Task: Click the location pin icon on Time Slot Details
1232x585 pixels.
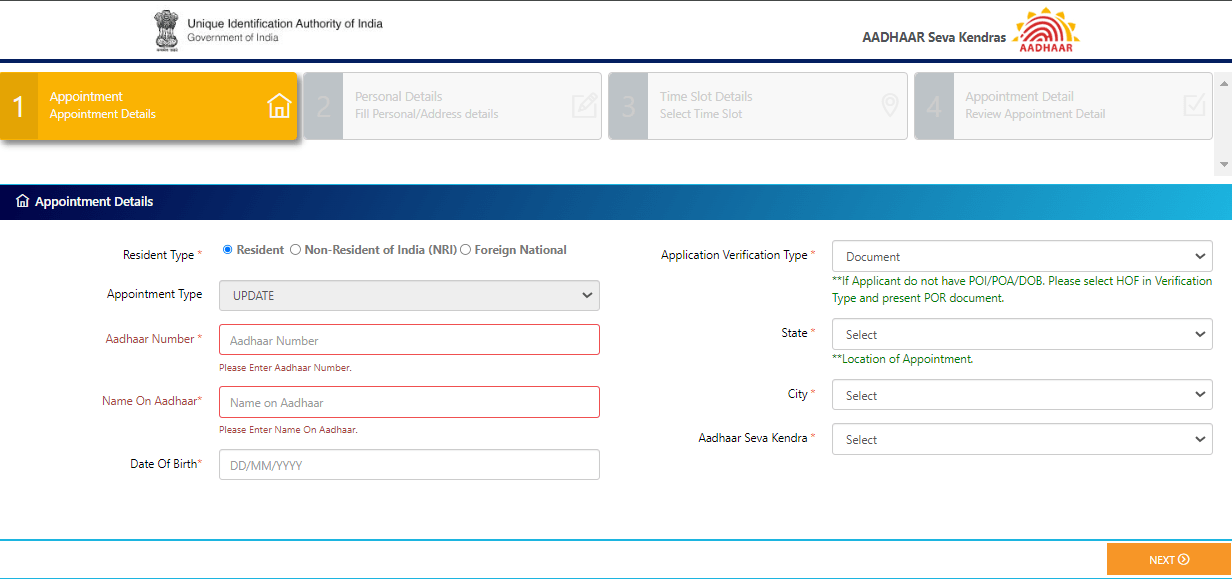Action: tap(890, 102)
